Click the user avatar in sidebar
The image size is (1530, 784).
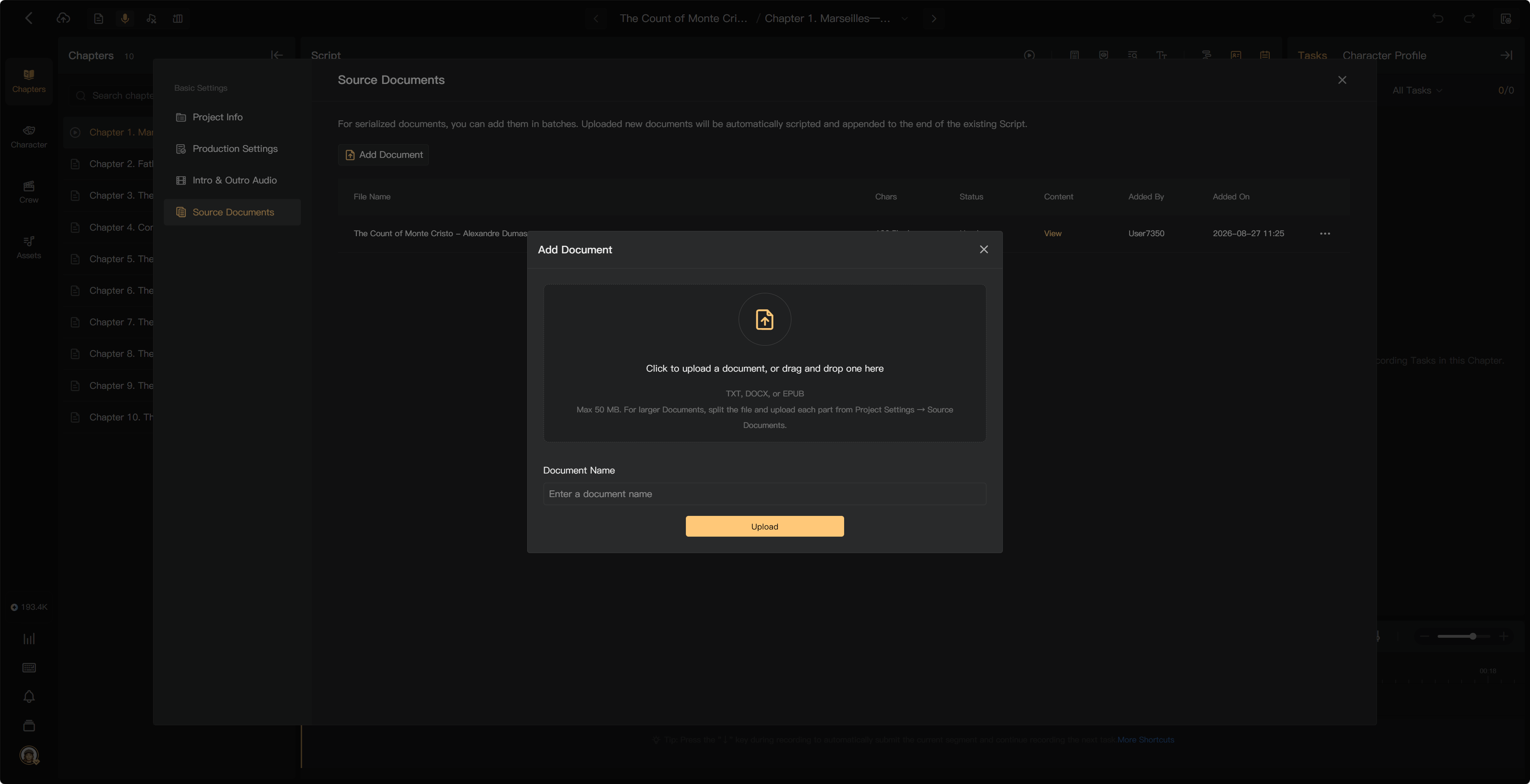tap(29, 755)
